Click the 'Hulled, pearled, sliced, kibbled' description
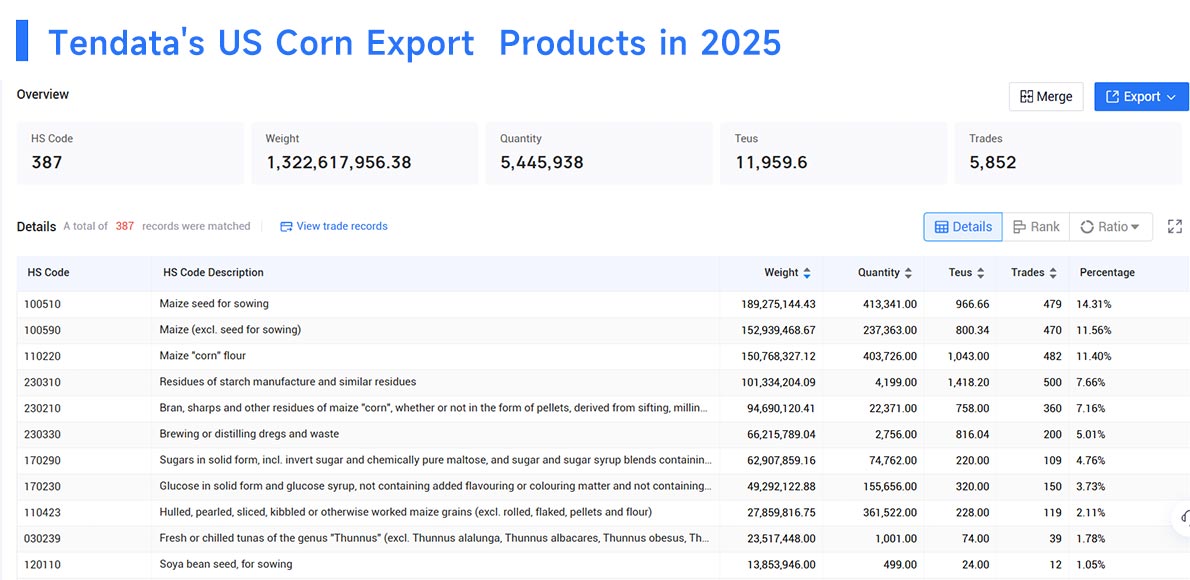The image size is (1190, 580). (406, 512)
